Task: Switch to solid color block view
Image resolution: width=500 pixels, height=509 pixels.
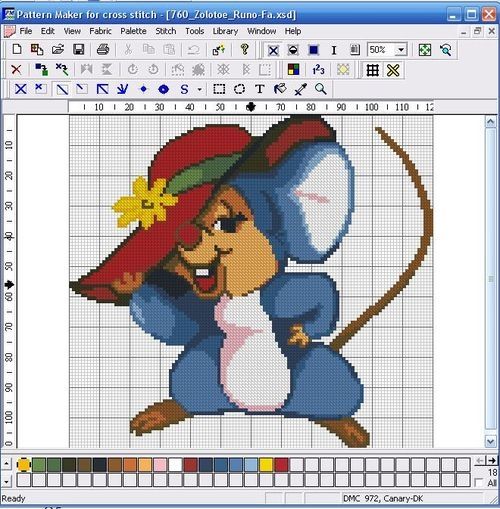Action: [x=313, y=50]
